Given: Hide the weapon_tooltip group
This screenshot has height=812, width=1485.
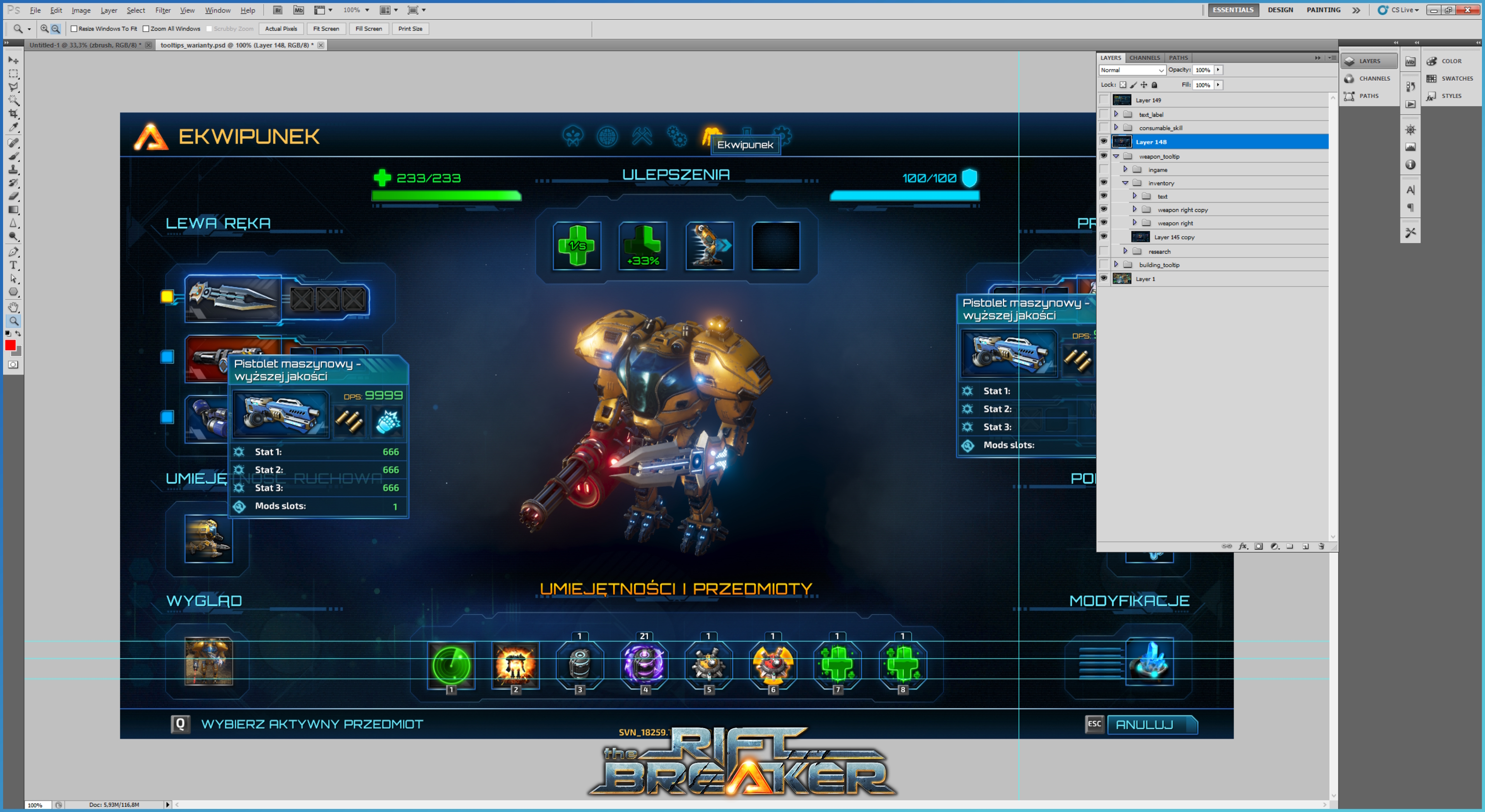Looking at the screenshot, I should click(1104, 156).
